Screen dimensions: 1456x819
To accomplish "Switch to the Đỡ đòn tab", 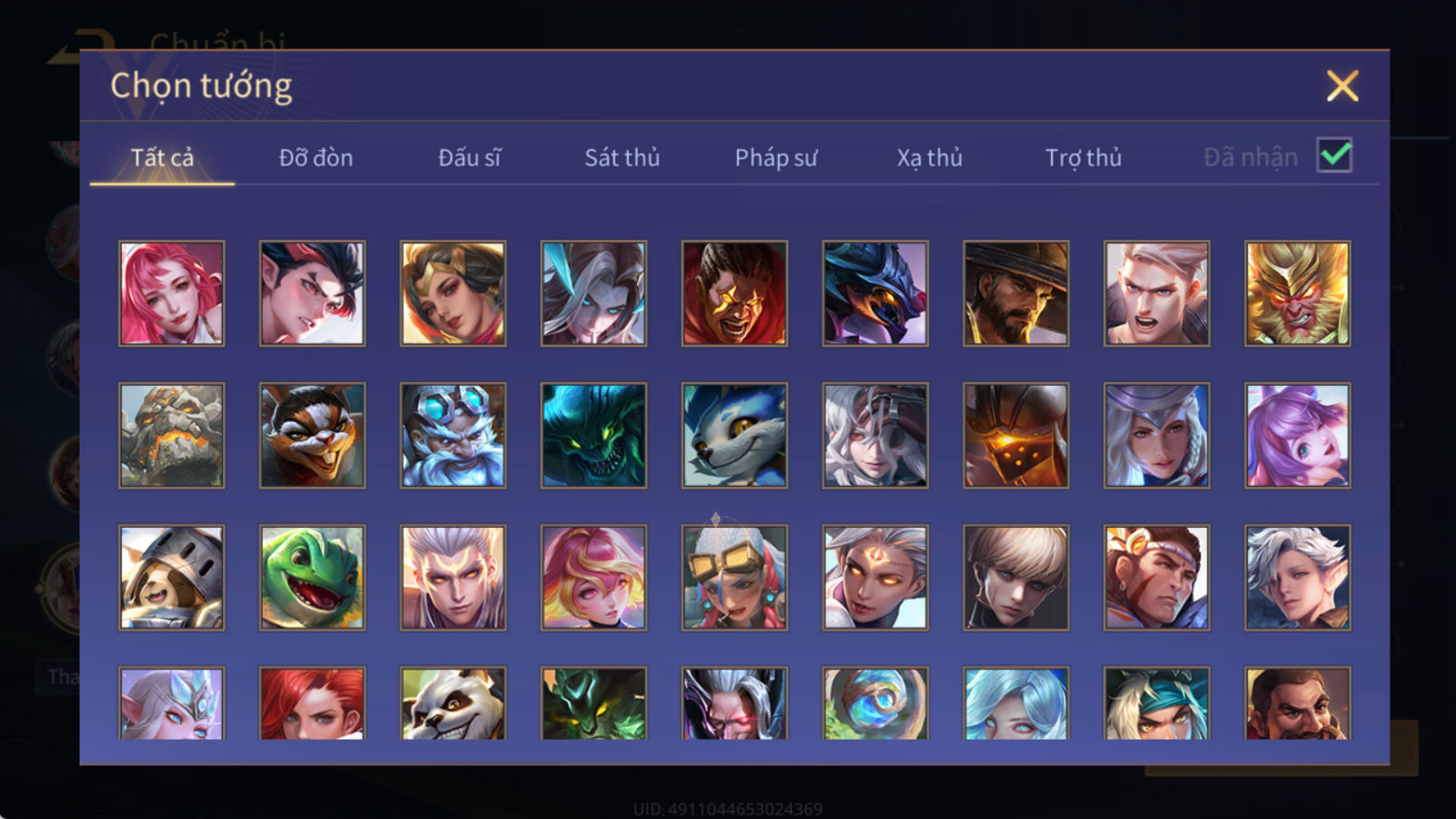I will [316, 157].
